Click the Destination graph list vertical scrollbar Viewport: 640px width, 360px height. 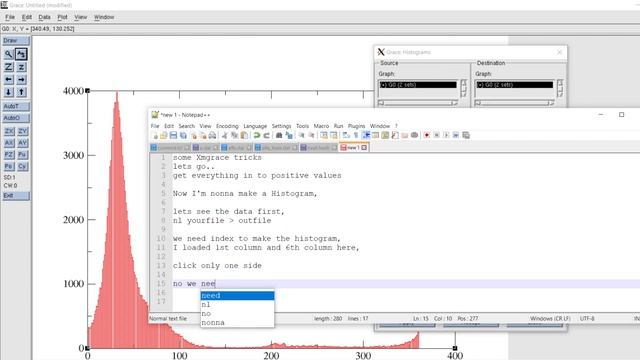[x=560, y=88]
